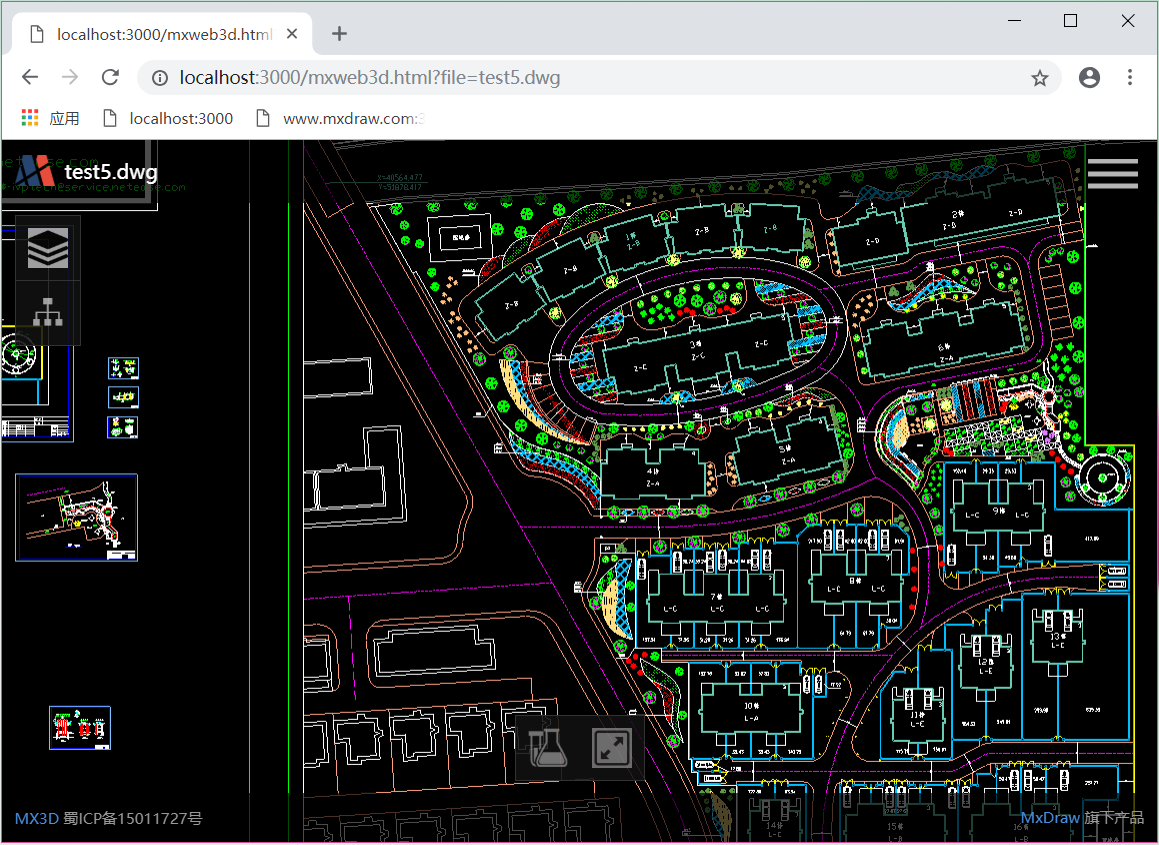Open the Apps (应用) bookmarks shortcut
The width and height of the screenshot is (1159, 845).
[50, 118]
